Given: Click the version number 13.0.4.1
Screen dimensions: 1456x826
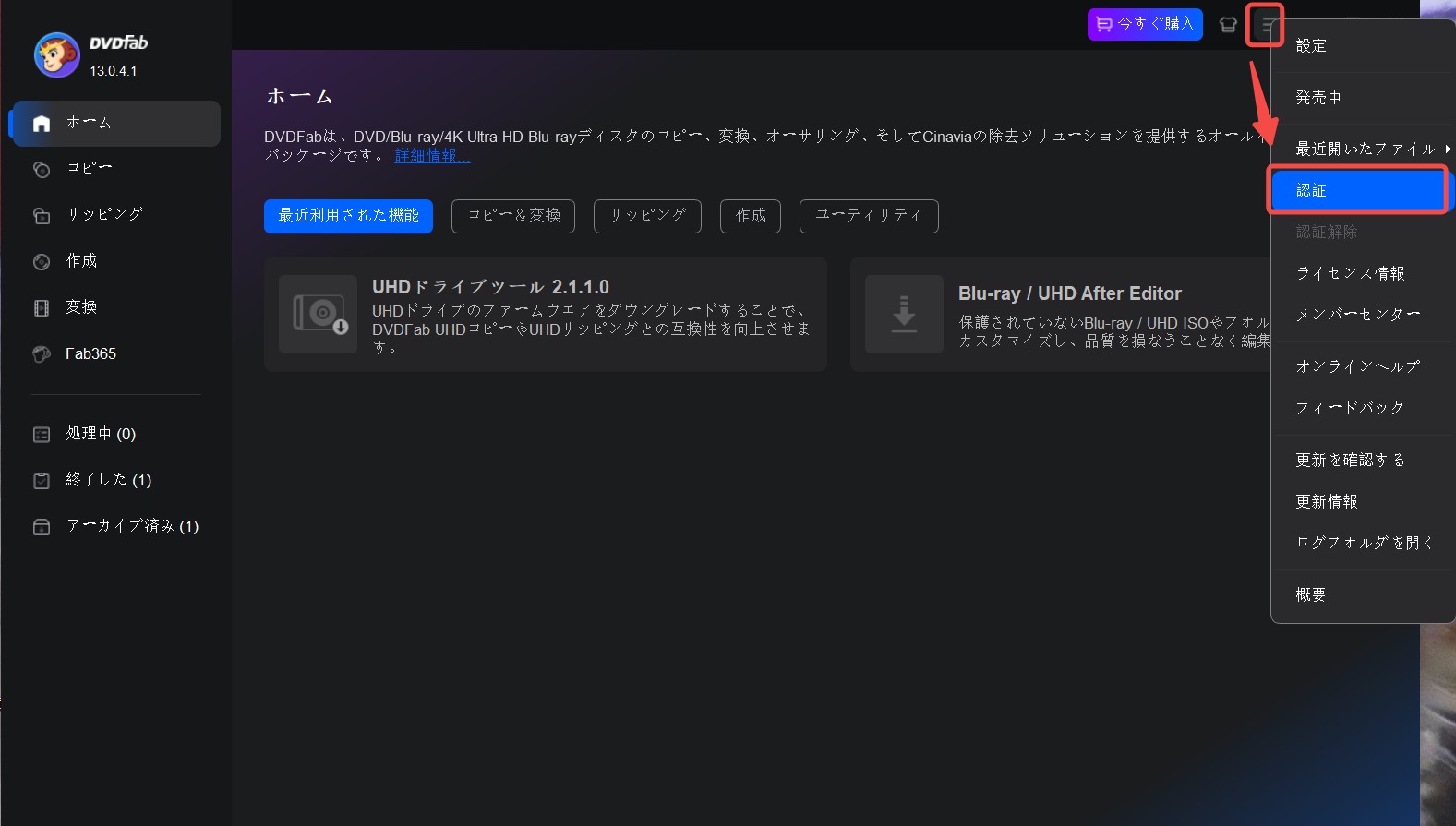Looking at the screenshot, I should 114,71.
